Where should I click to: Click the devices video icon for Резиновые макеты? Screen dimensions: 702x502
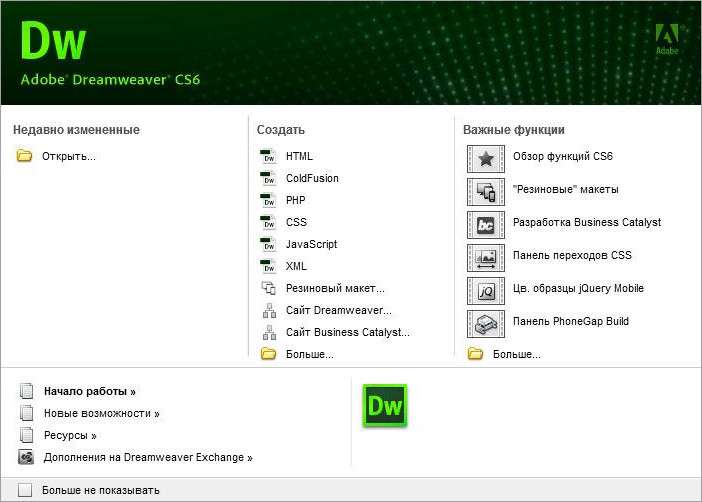coord(486,192)
